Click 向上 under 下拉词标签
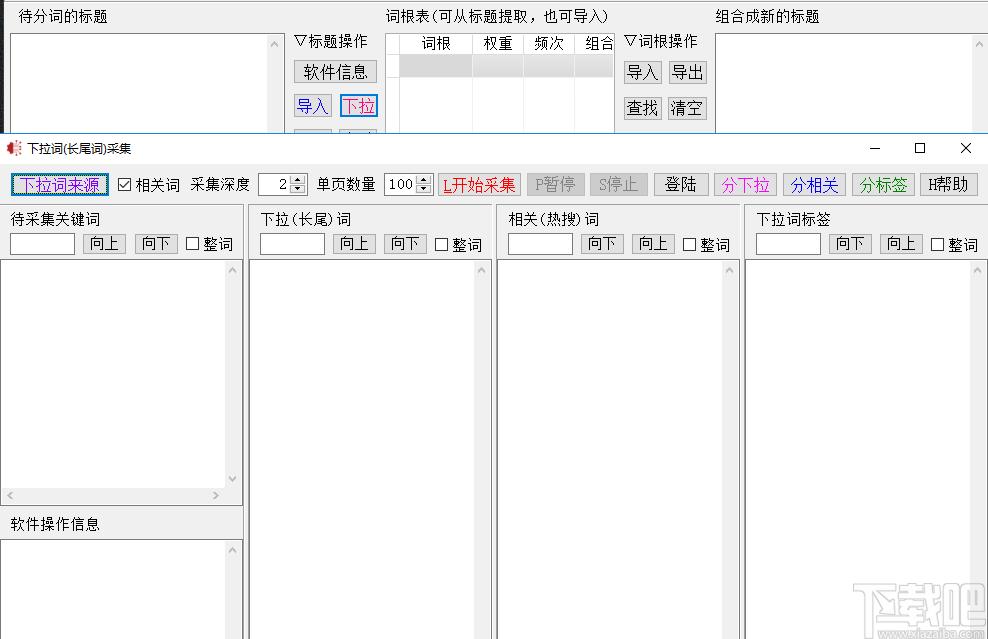This screenshot has height=639, width=988. pos(902,244)
